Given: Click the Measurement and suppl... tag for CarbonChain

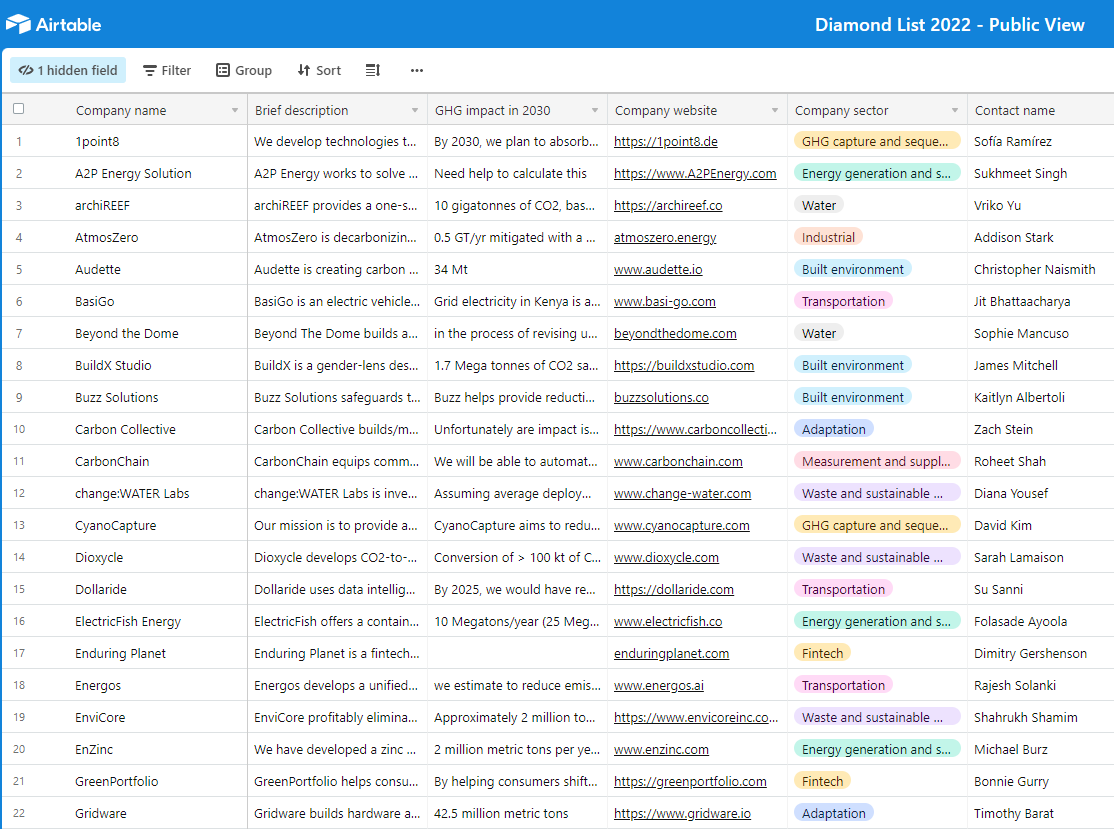Looking at the screenshot, I should tap(877, 461).
